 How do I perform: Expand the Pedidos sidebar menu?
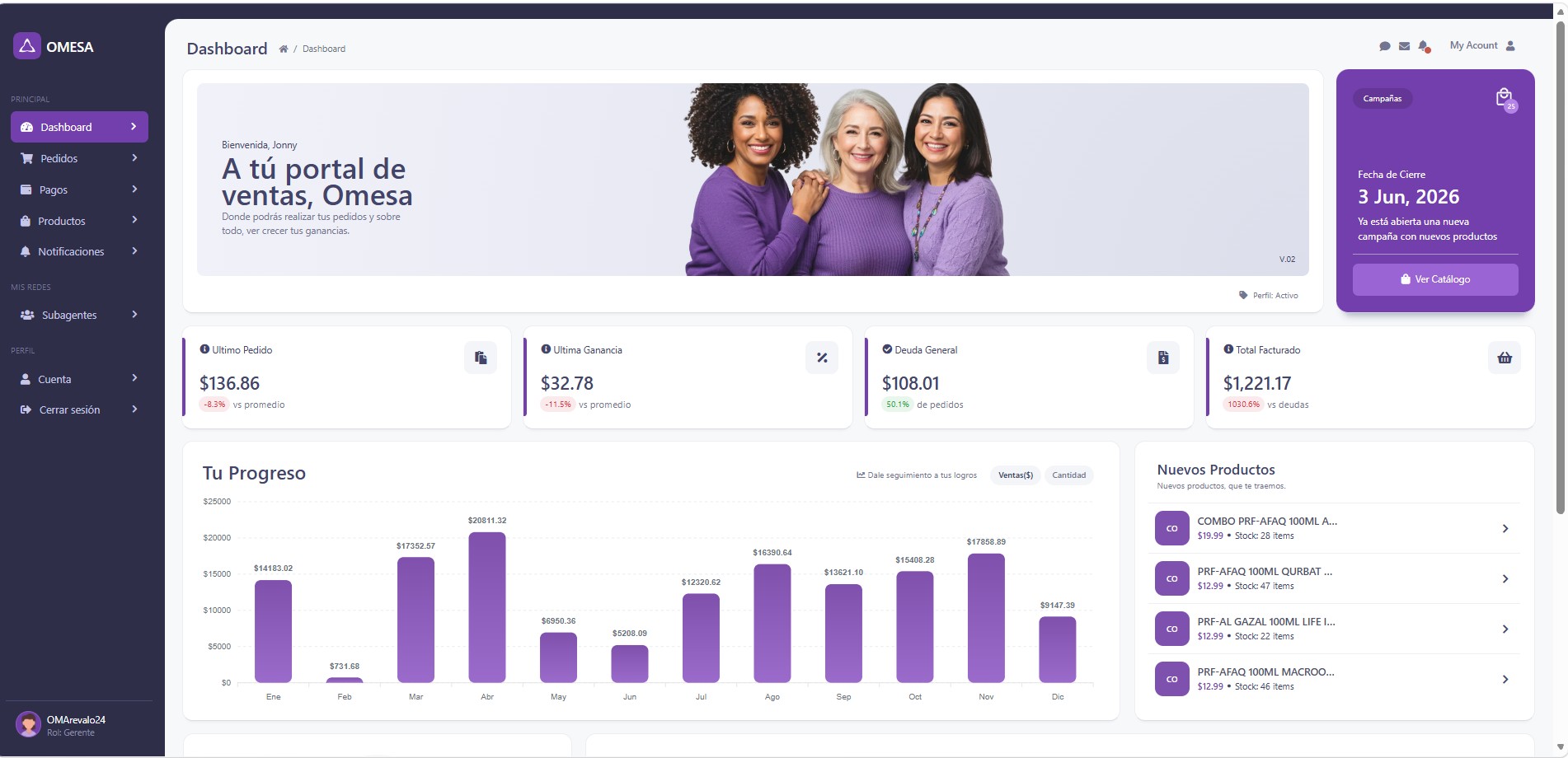coord(79,158)
